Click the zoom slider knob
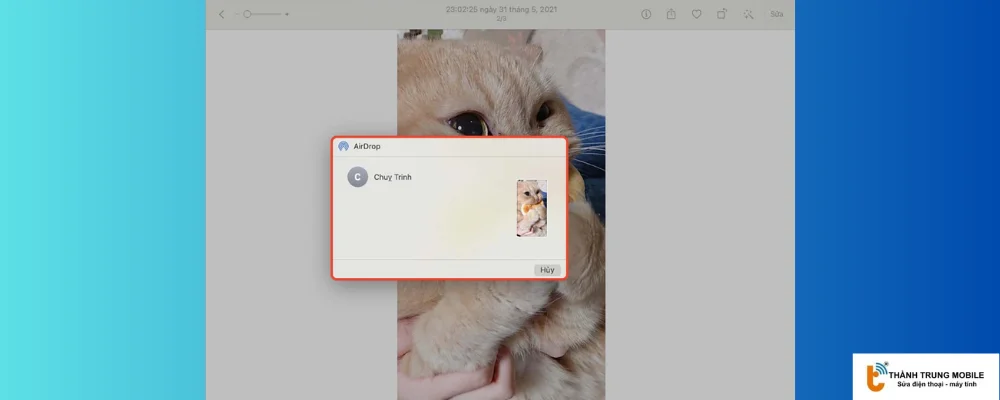This screenshot has height=400, width=1000. point(247,14)
